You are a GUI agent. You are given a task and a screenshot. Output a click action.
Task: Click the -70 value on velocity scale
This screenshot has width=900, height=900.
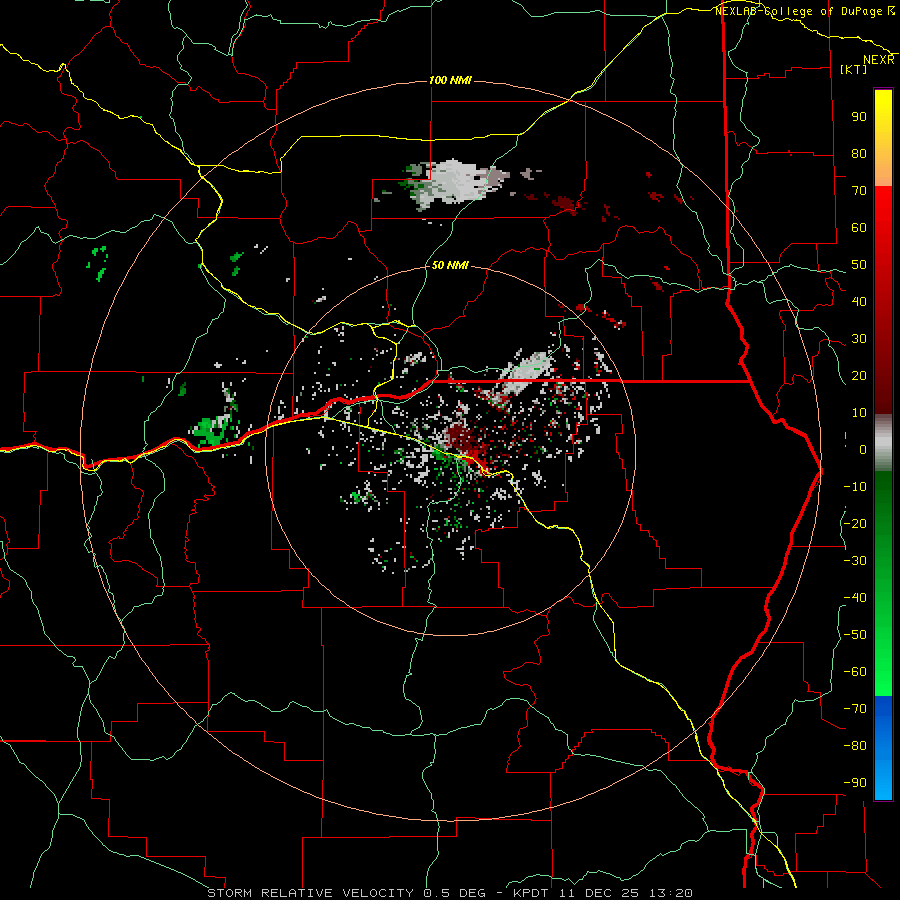[855, 709]
